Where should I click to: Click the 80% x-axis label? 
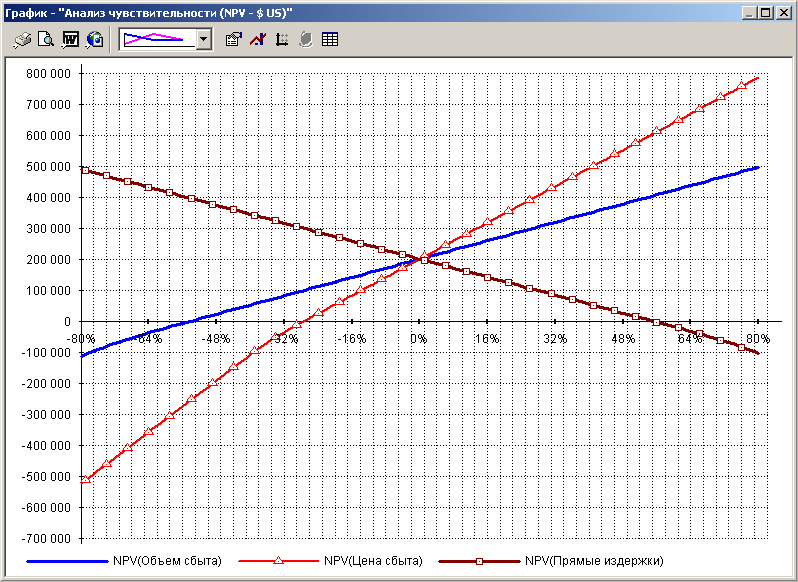(x=758, y=339)
